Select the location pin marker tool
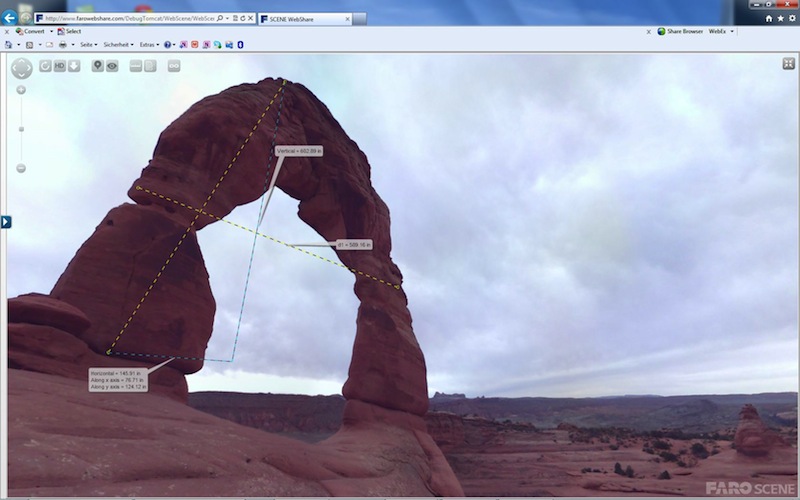This screenshot has width=800, height=500. pyautogui.click(x=98, y=66)
